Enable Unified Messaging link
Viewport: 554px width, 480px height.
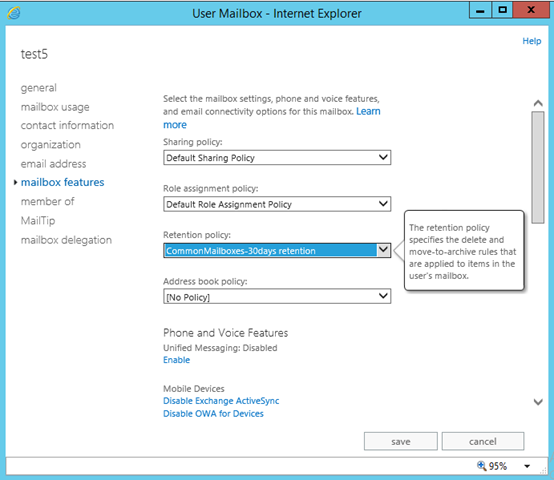tap(176, 360)
